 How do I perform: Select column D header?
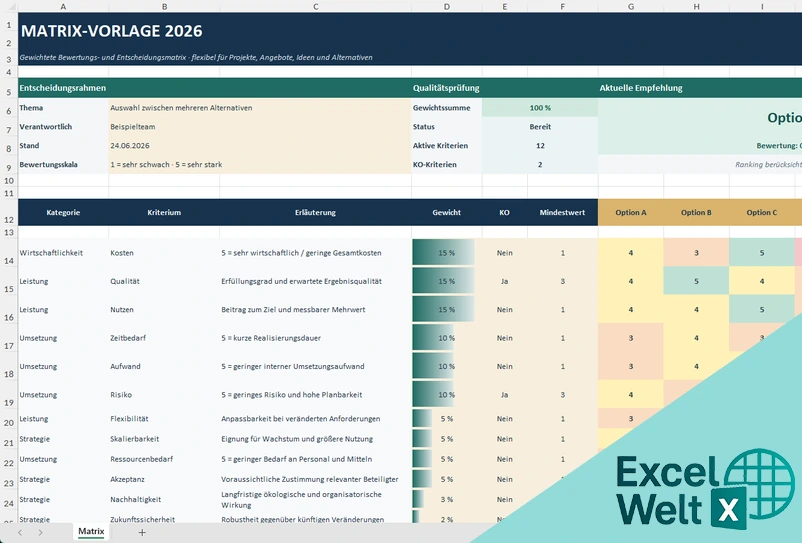(x=447, y=7)
